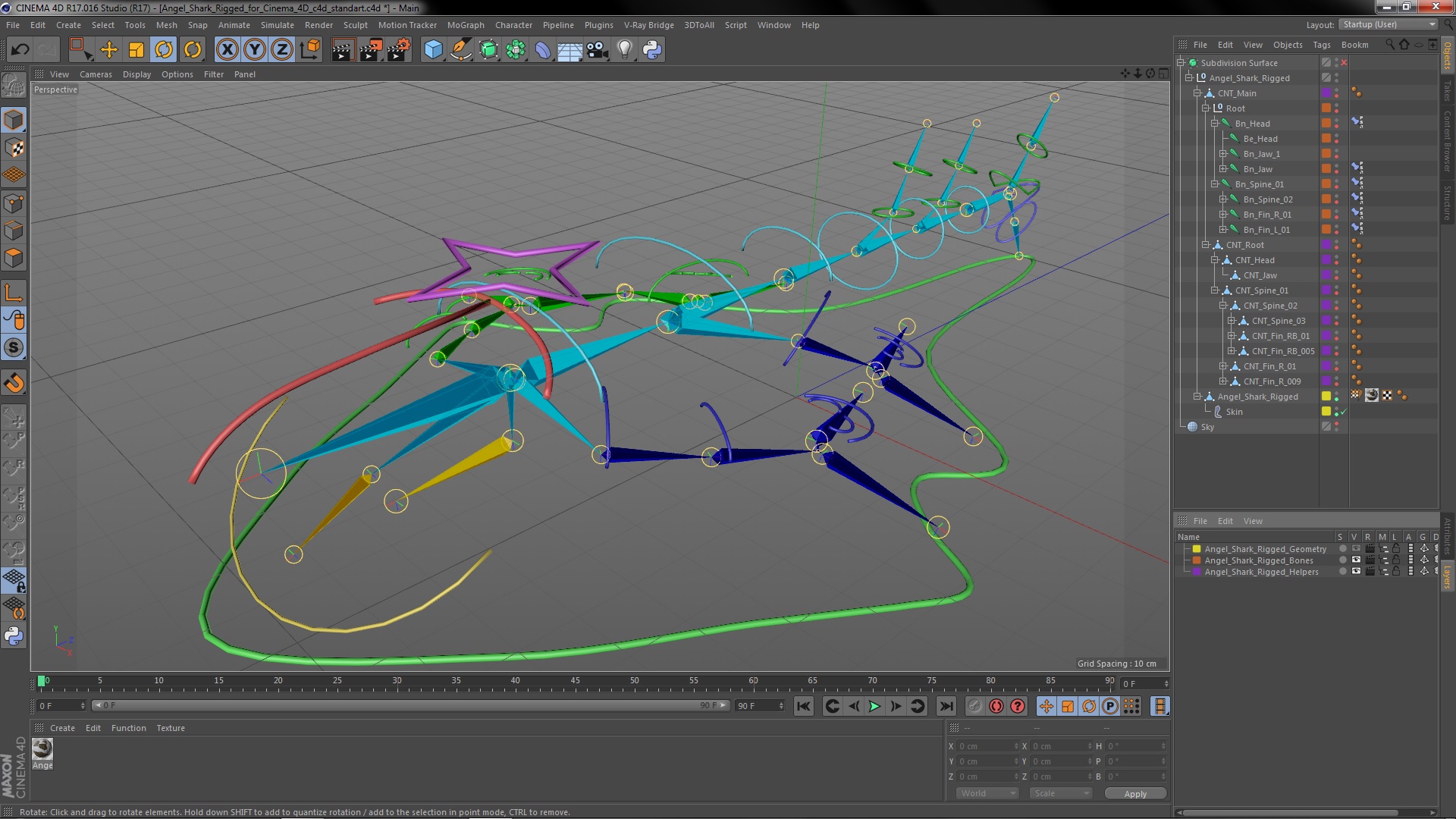Image resolution: width=1456 pixels, height=819 pixels.
Task: Expand the Bn_Jaw_1 tree node
Action: [x=1222, y=154]
